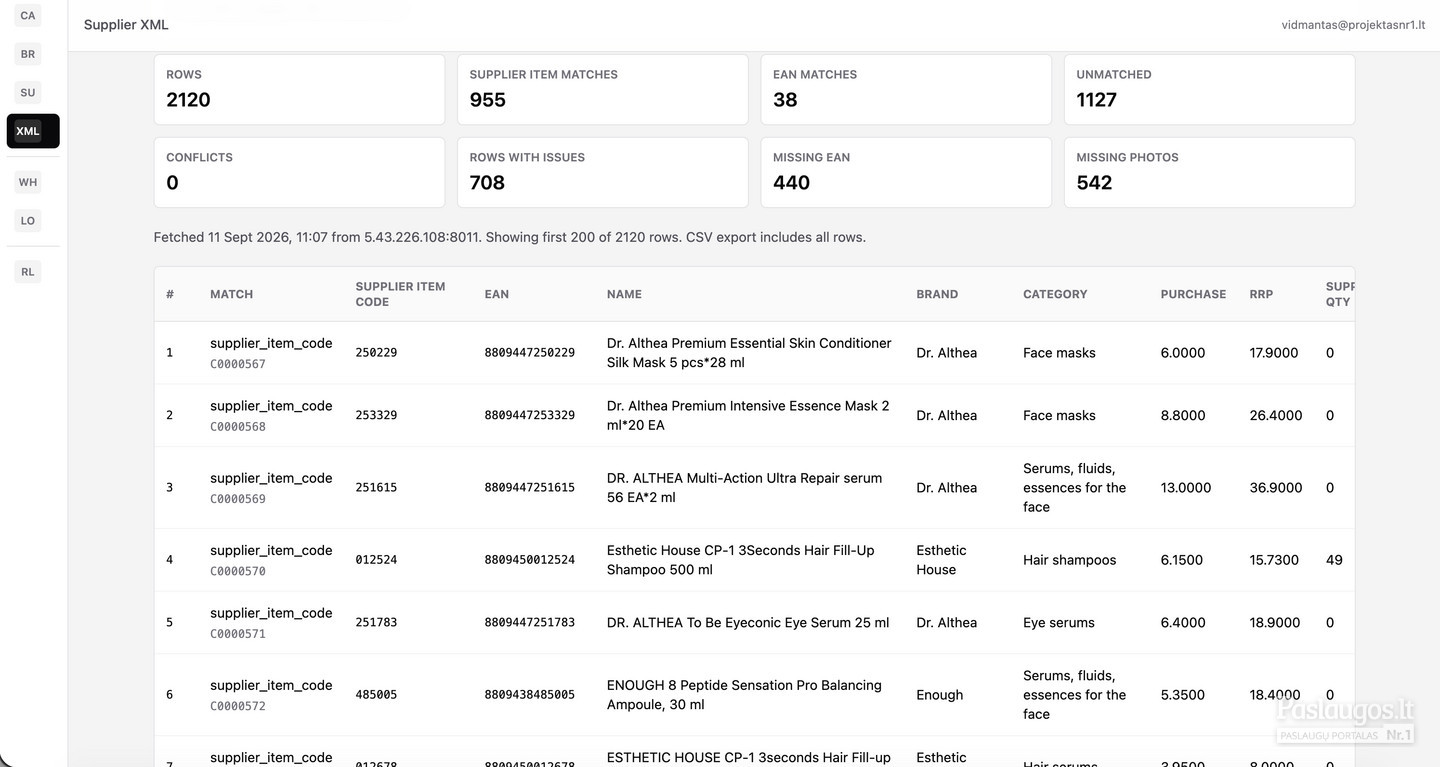
Task: Open the BR sidebar icon
Action: tap(28, 54)
